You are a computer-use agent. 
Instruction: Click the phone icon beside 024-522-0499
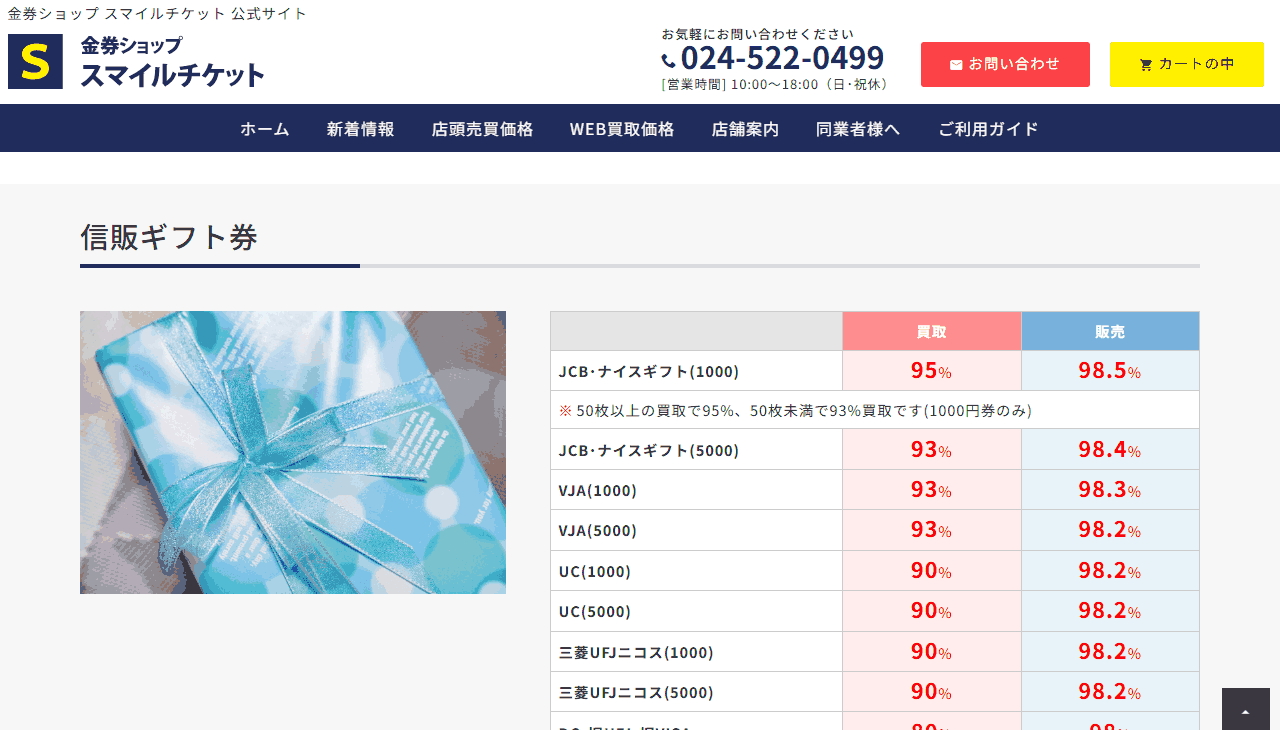pyautogui.click(x=669, y=61)
